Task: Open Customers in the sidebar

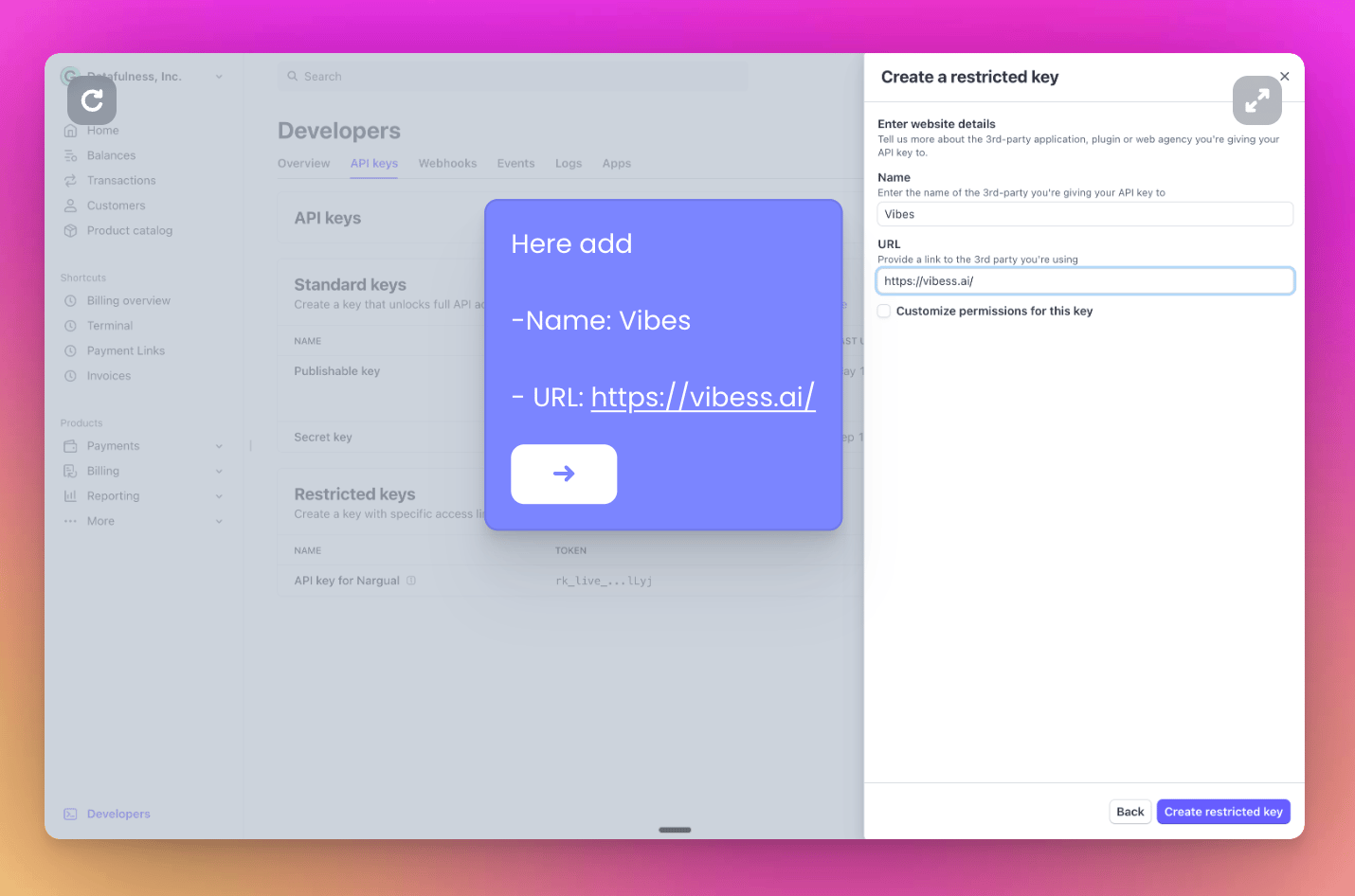Action: click(117, 206)
